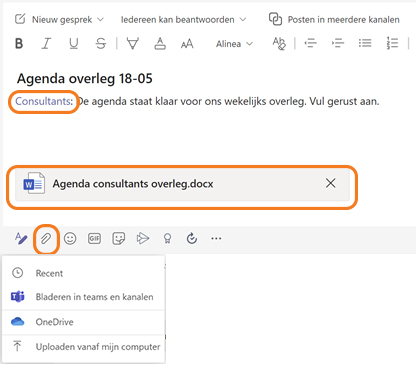Open attached file Agenda consultants overleg.docx

point(133,184)
